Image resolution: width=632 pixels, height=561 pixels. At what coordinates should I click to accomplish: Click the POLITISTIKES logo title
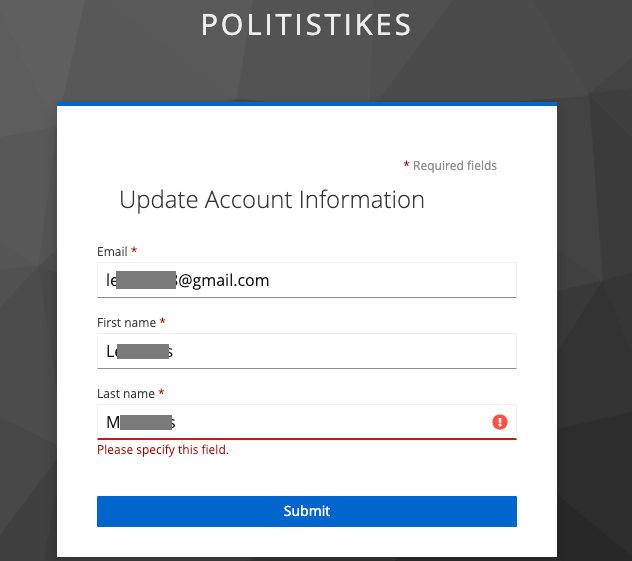306,25
